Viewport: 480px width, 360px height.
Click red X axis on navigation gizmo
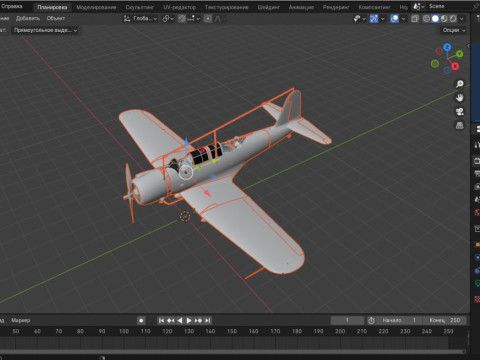[455, 66]
